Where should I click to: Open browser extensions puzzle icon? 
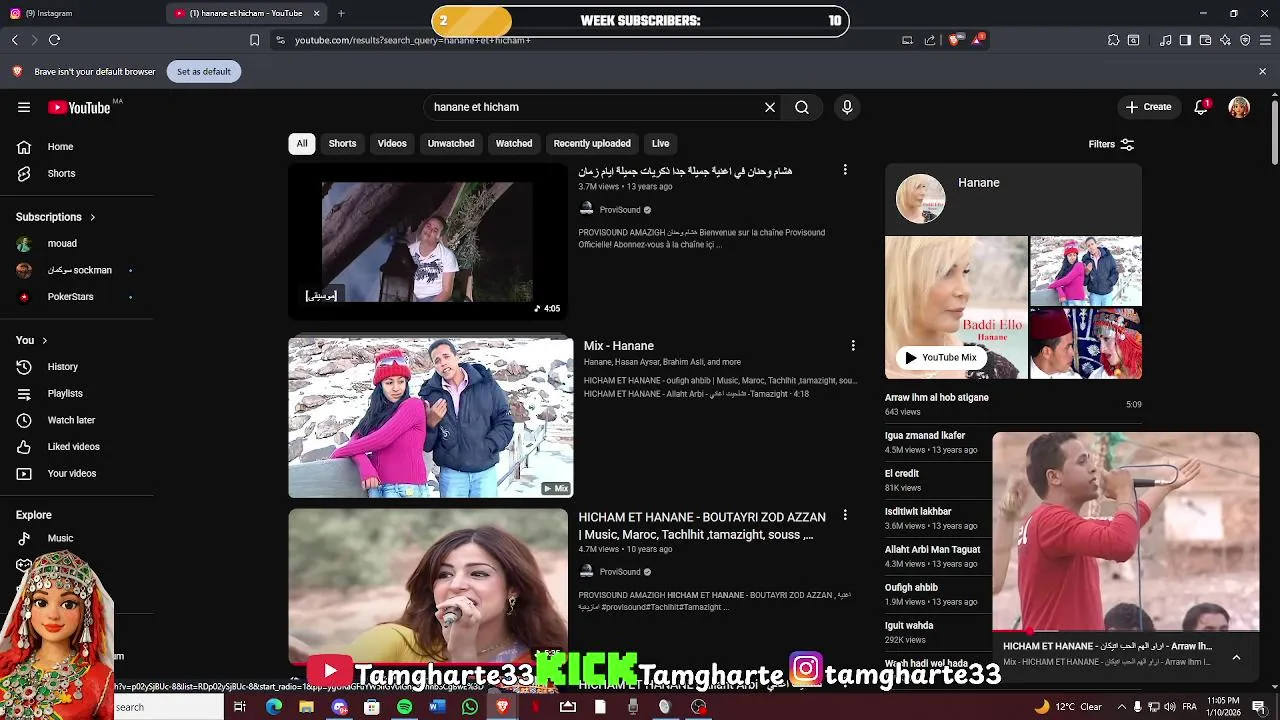[x=1113, y=40]
